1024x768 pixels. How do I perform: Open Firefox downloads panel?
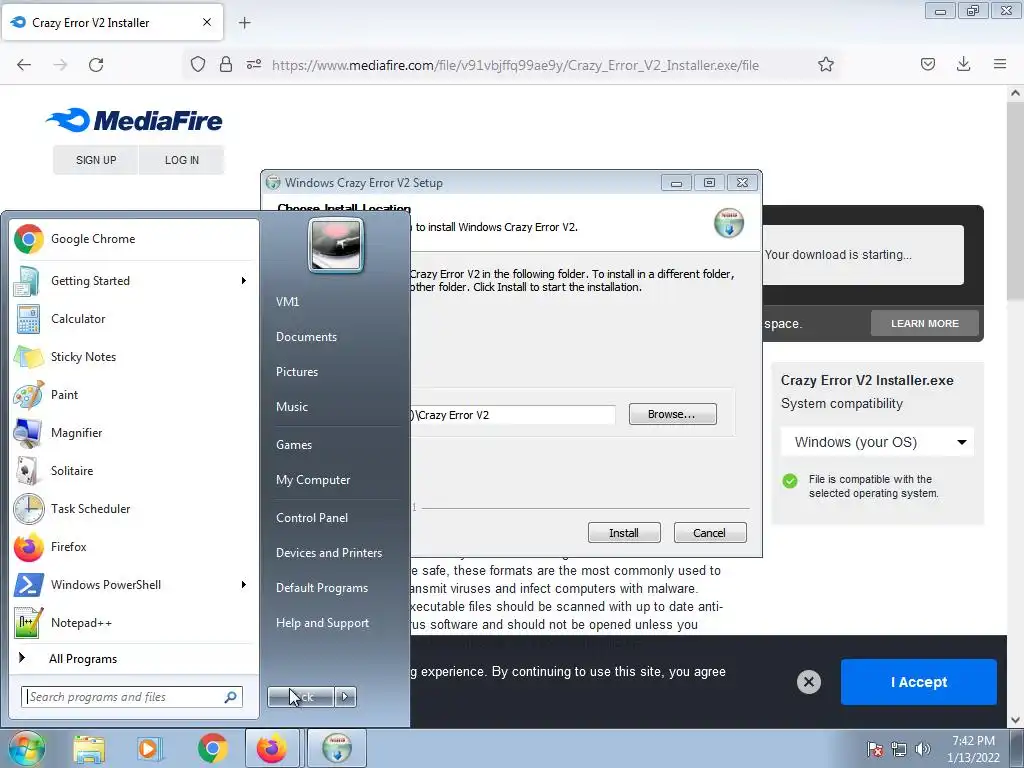click(x=963, y=64)
